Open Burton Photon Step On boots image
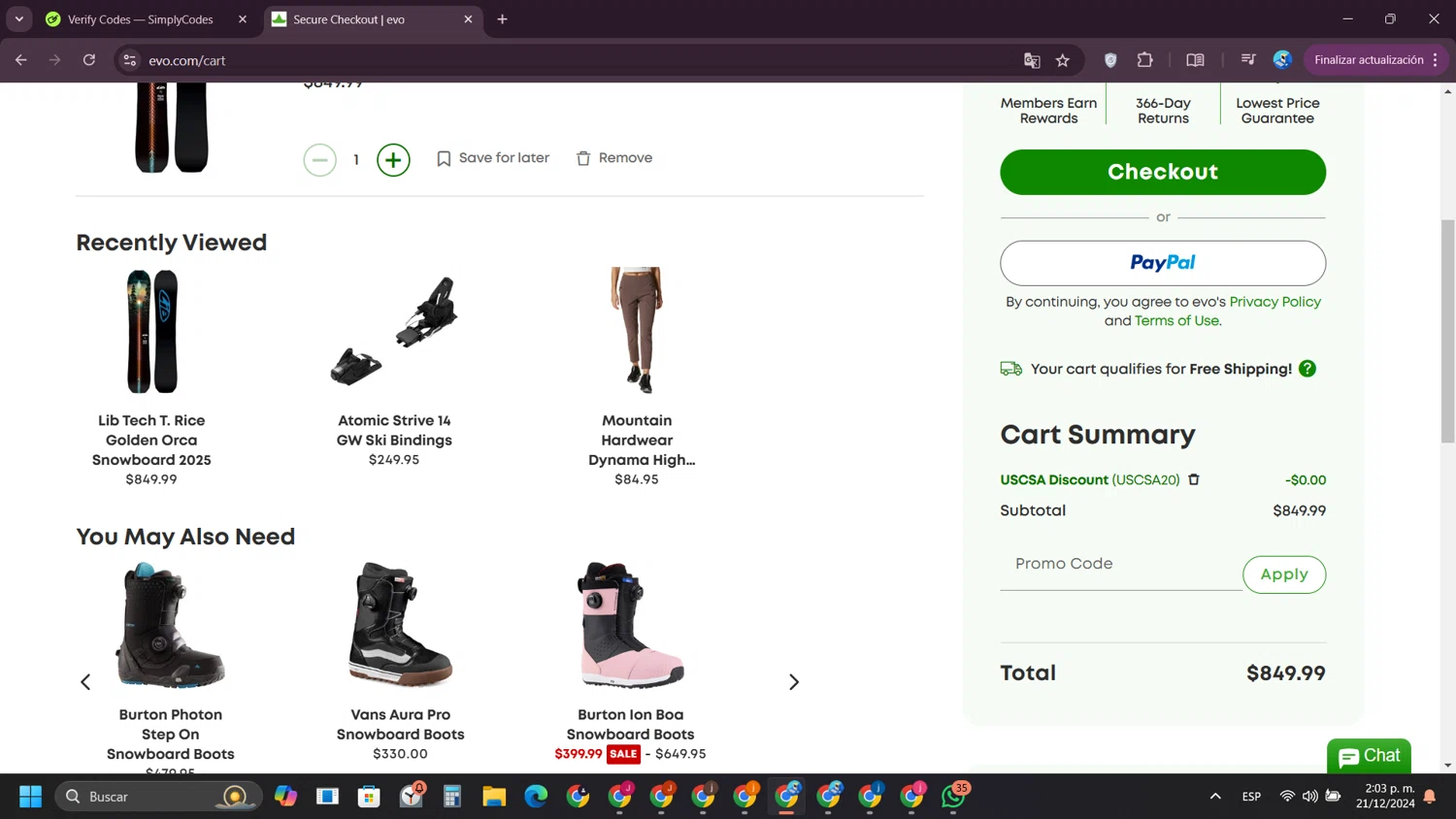The width and height of the screenshot is (1456, 819). (x=171, y=625)
